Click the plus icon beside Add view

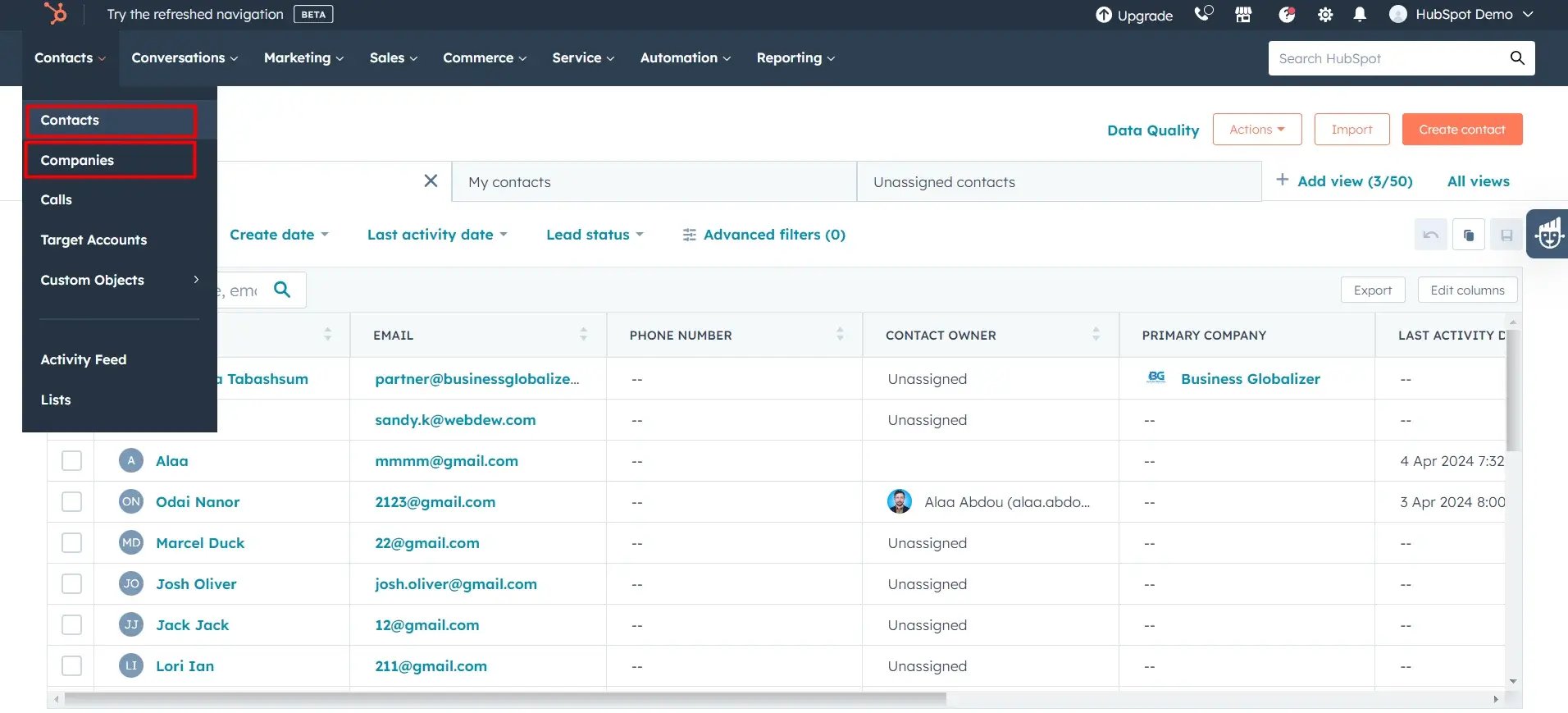(x=1283, y=180)
